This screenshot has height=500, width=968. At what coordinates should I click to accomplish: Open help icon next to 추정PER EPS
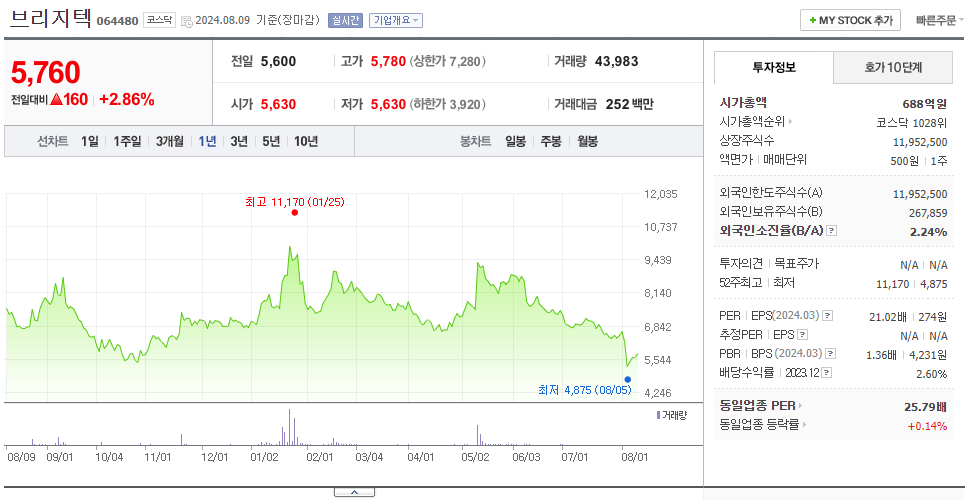point(802,335)
